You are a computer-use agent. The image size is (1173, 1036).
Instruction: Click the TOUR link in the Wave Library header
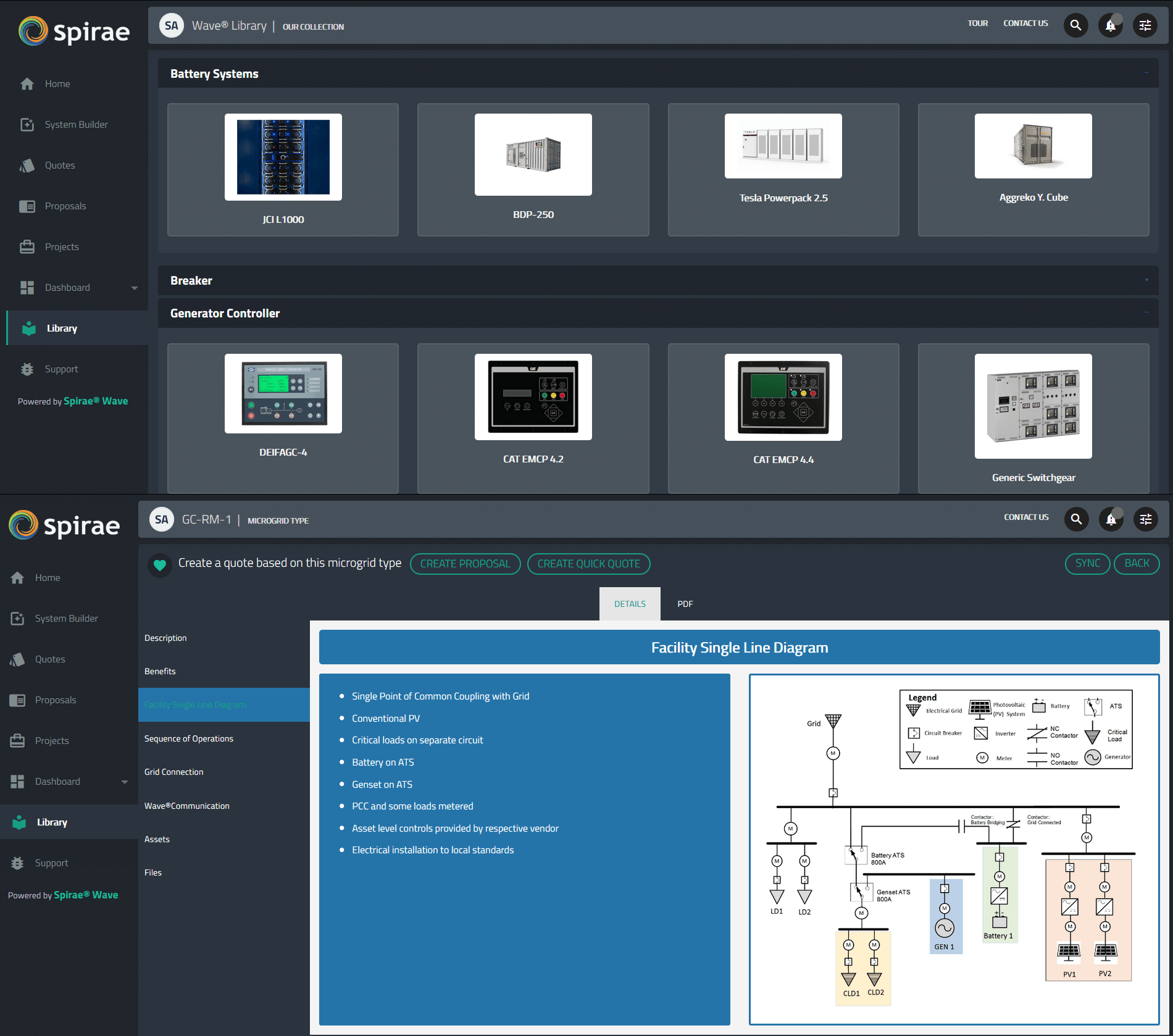point(977,23)
